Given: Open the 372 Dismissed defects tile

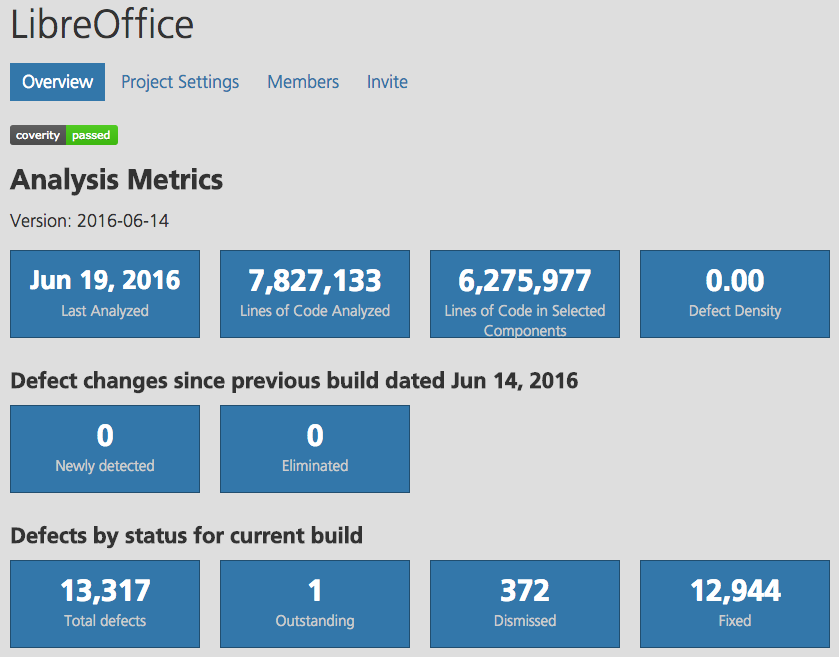Looking at the screenshot, I should (525, 604).
